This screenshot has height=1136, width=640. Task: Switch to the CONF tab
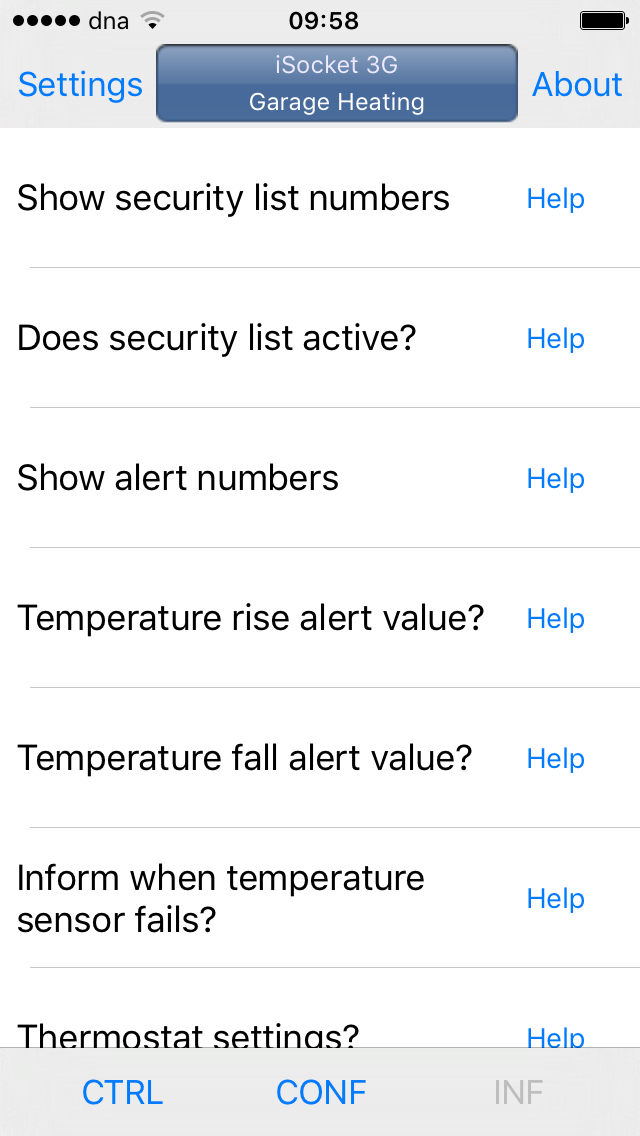point(321,1092)
